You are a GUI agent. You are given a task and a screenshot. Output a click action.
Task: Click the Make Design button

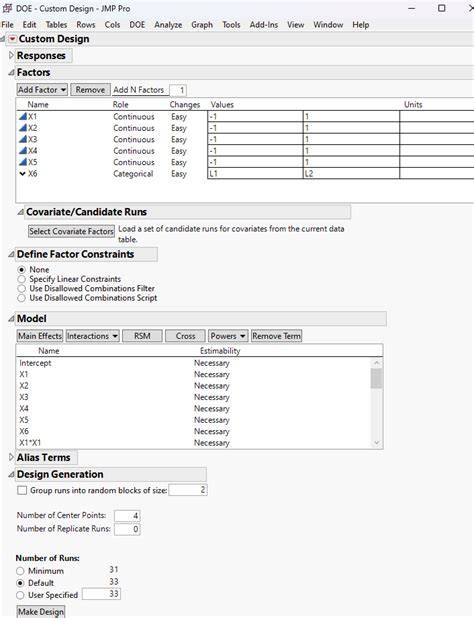(41, 612)
